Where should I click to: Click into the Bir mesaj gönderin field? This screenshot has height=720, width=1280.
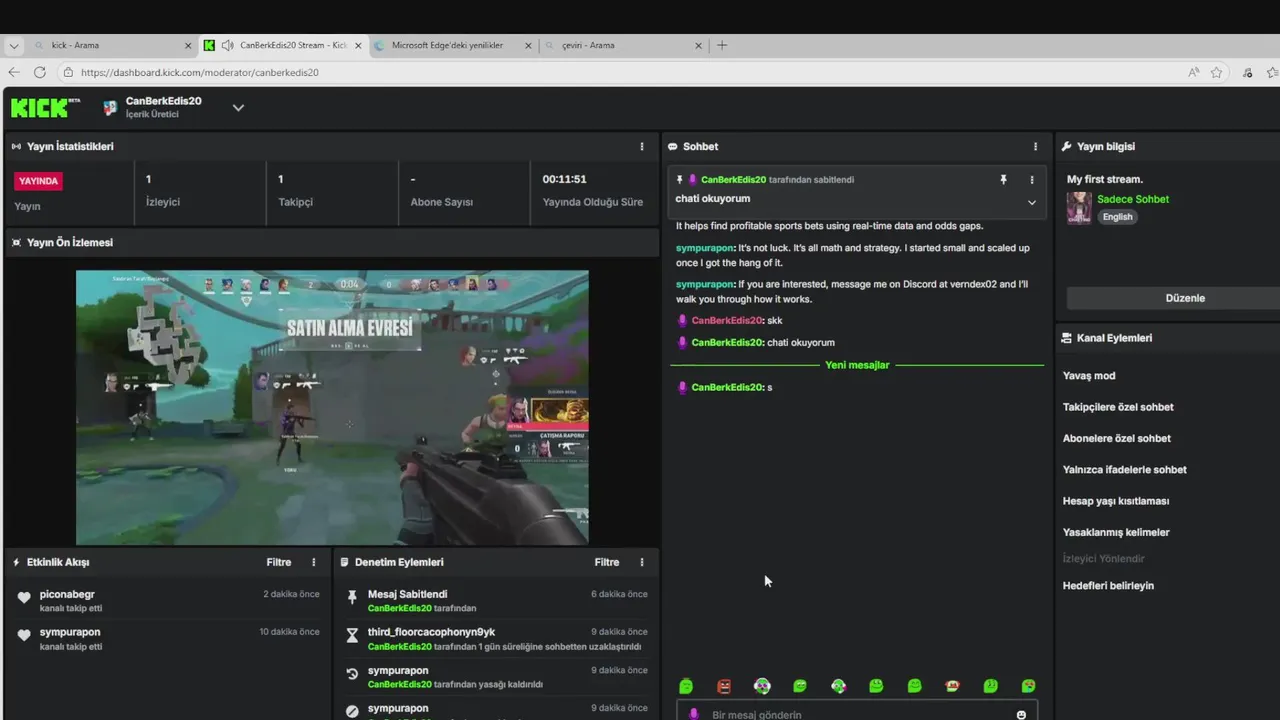coord(857,712)
